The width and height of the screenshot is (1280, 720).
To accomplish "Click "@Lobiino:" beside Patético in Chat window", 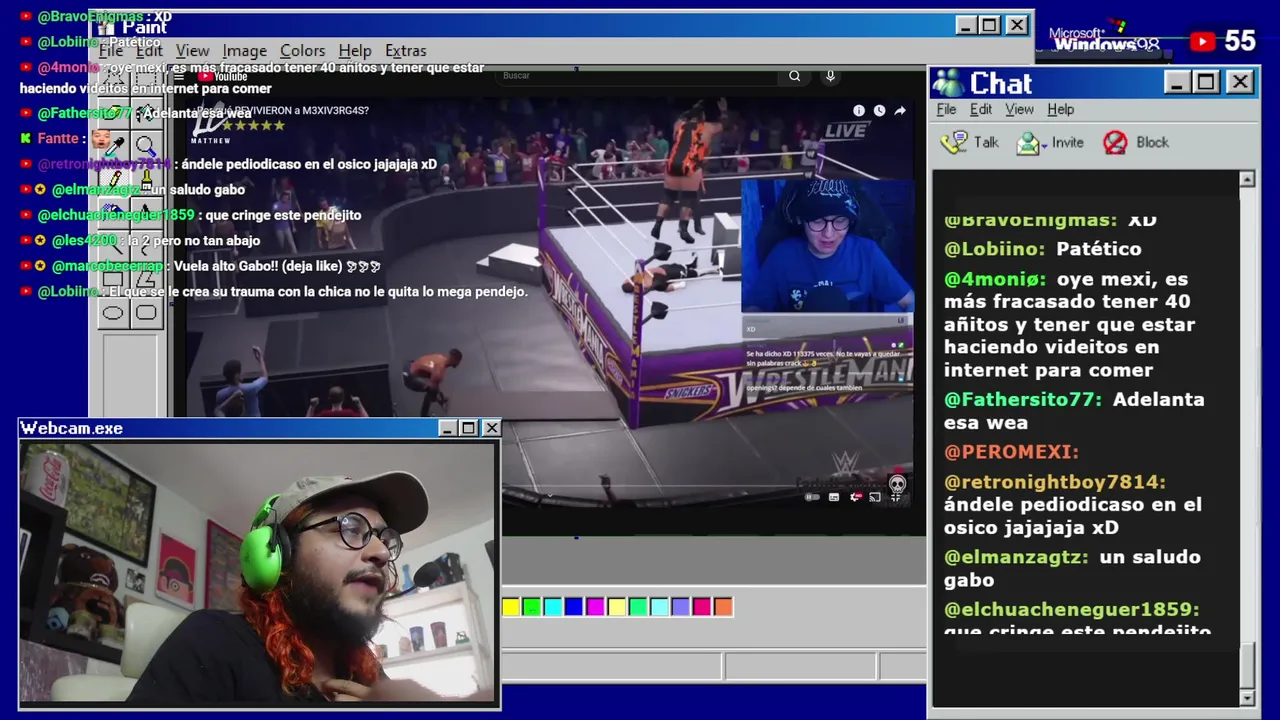I will tap(995, 249).
